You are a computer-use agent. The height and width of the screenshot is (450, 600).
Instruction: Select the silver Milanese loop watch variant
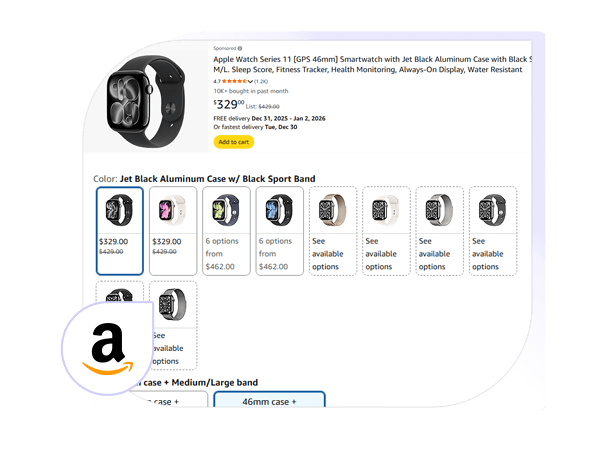click(x=440, y=231)
